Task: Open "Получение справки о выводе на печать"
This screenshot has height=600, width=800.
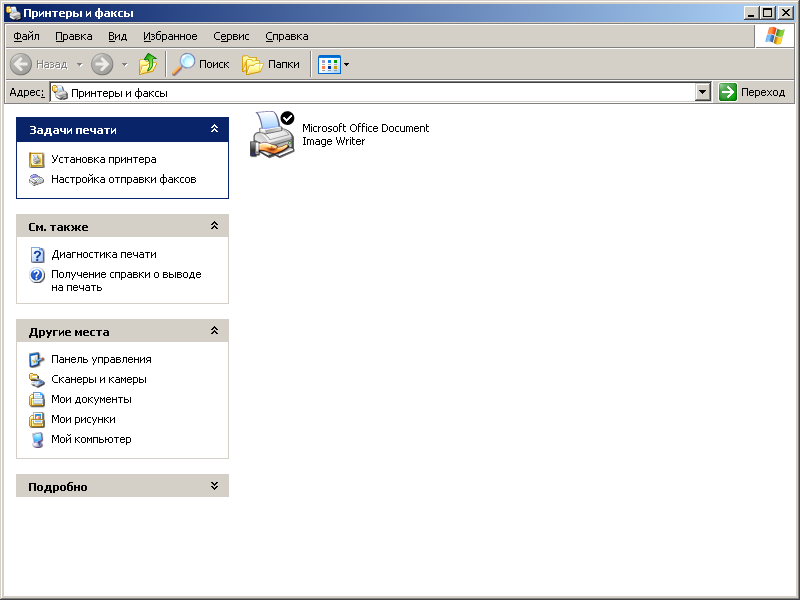Action: click(x=126, y=281)
